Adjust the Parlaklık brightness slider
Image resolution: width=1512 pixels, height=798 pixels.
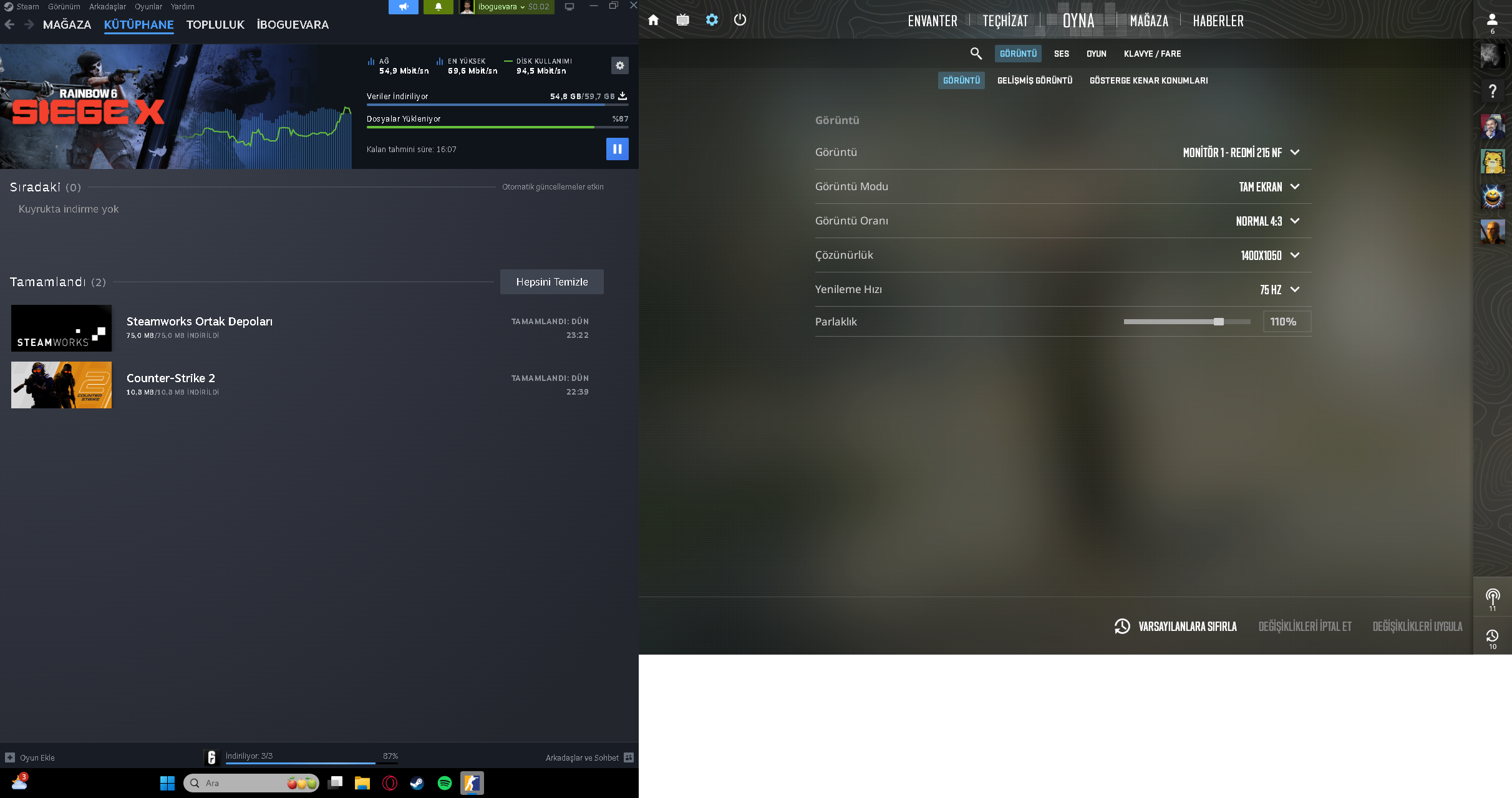(1187, 322)
